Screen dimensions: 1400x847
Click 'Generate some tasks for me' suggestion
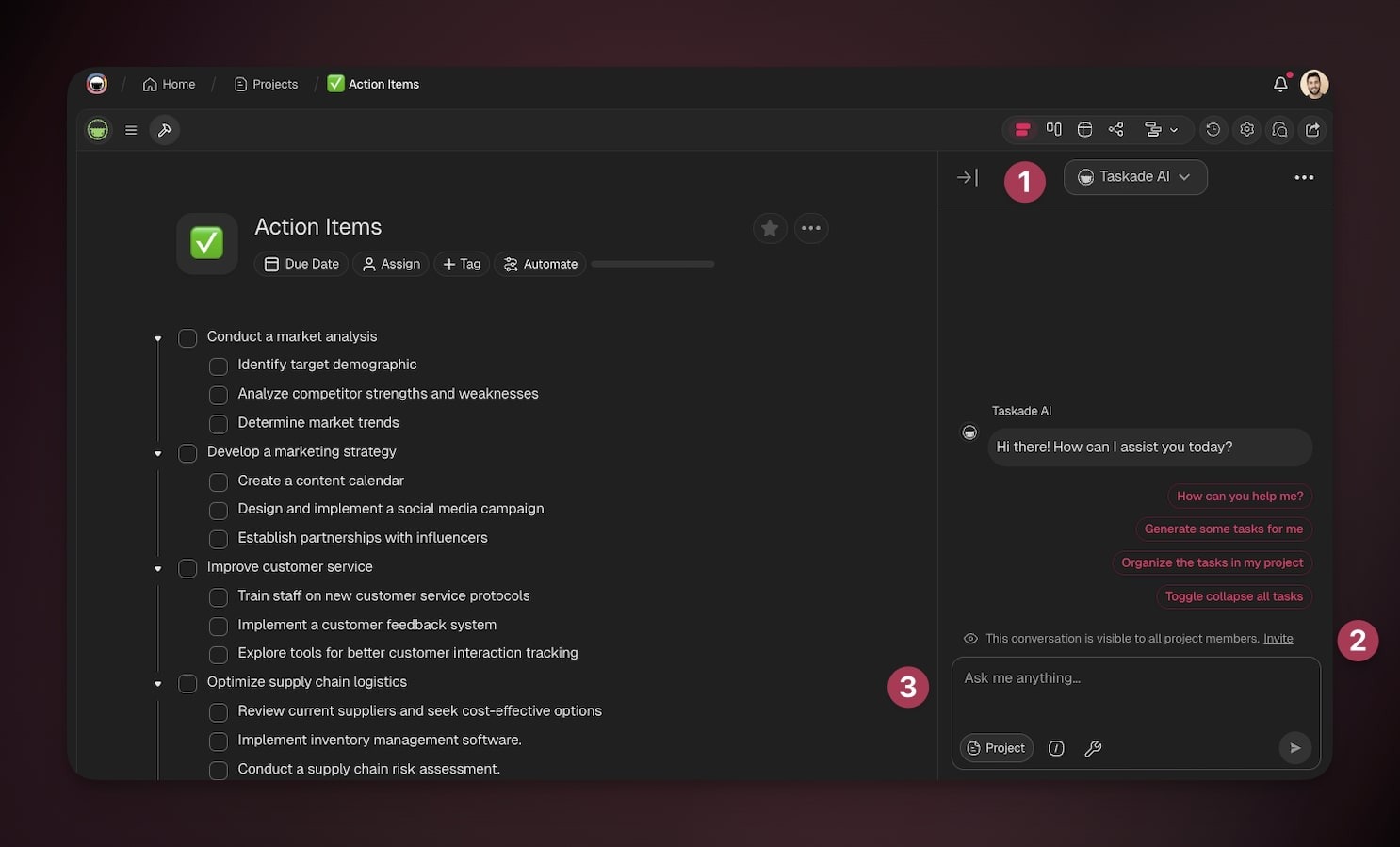click(1223, 529)
